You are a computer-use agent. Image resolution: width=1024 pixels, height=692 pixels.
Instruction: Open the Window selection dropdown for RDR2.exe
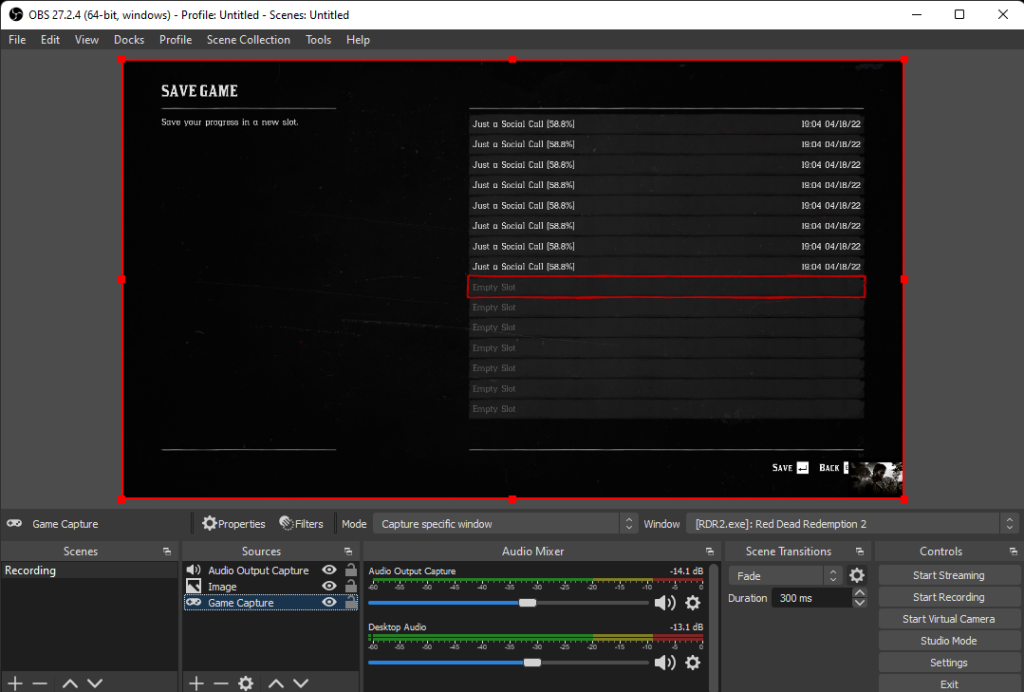(852, 524)
